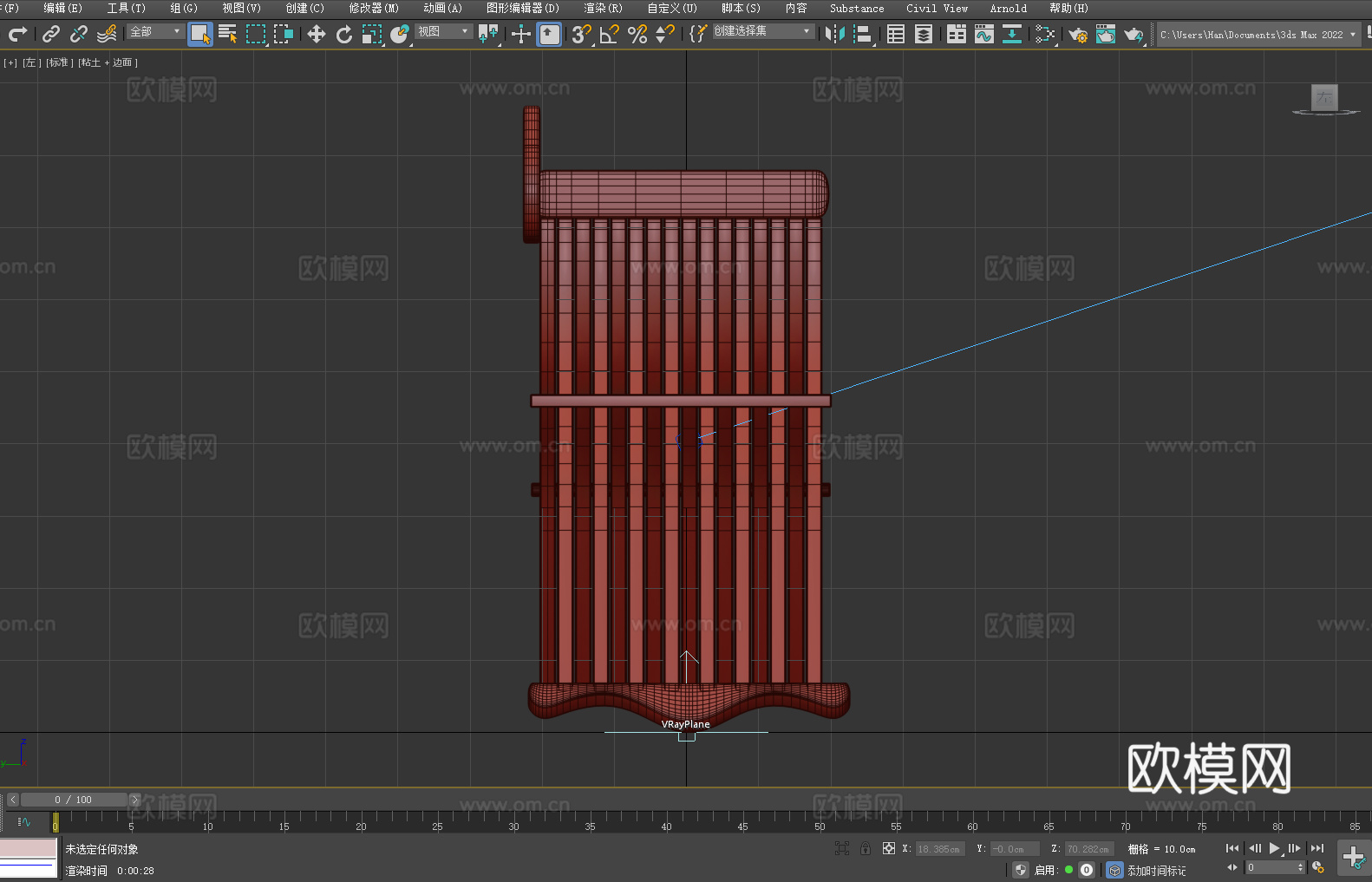This screenshot has width=1372, height=882.
Task: Select the Scale tool
Action: (x=372, y=34)
